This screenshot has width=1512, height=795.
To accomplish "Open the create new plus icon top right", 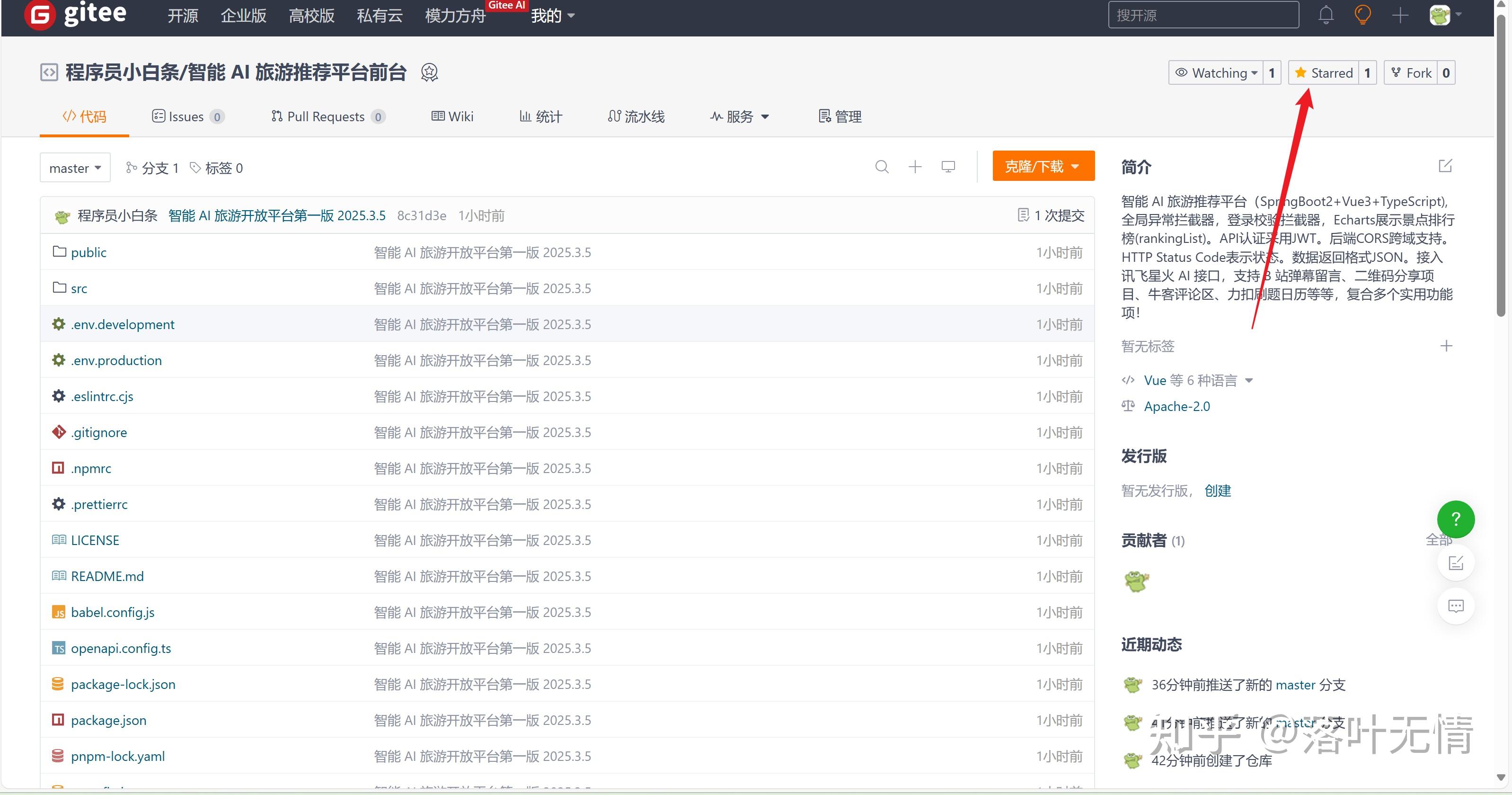I will tap(1400, 15).
